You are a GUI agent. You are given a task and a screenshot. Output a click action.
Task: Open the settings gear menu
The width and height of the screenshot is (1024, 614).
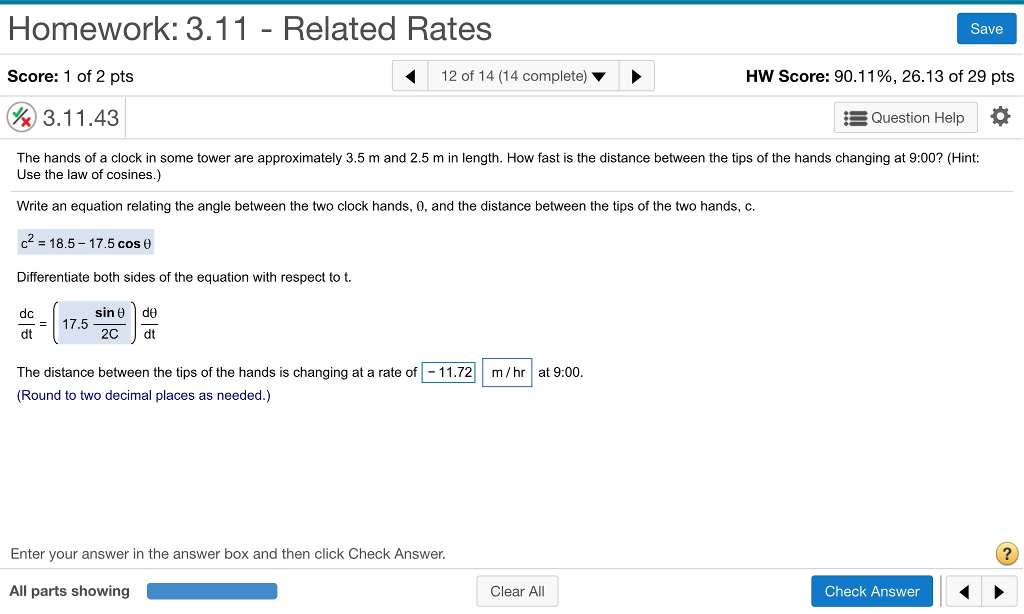tap(1000, 116)
